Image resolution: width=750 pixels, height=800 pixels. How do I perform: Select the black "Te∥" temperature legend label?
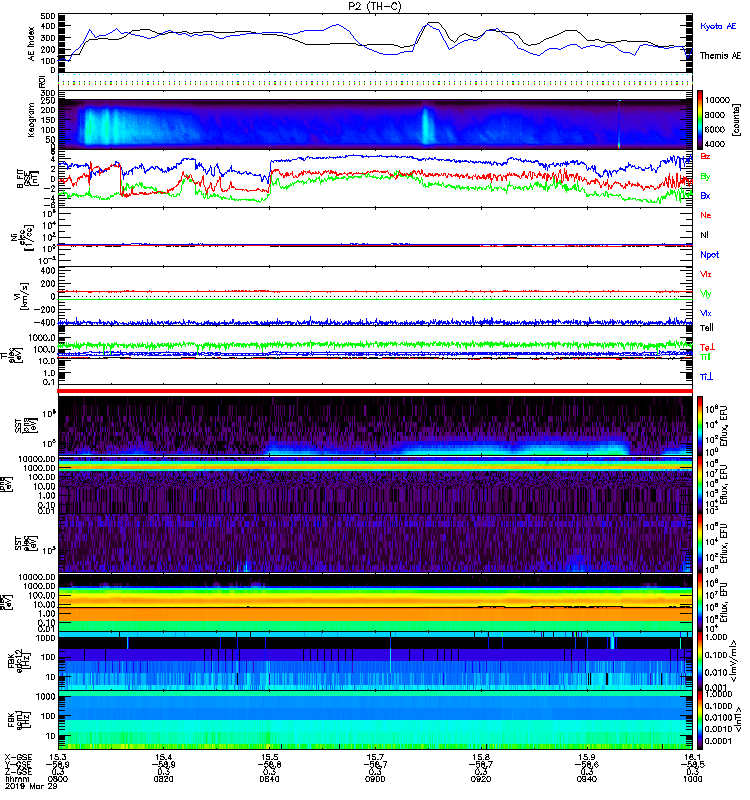pyautogui.click(x=707, y=328)
